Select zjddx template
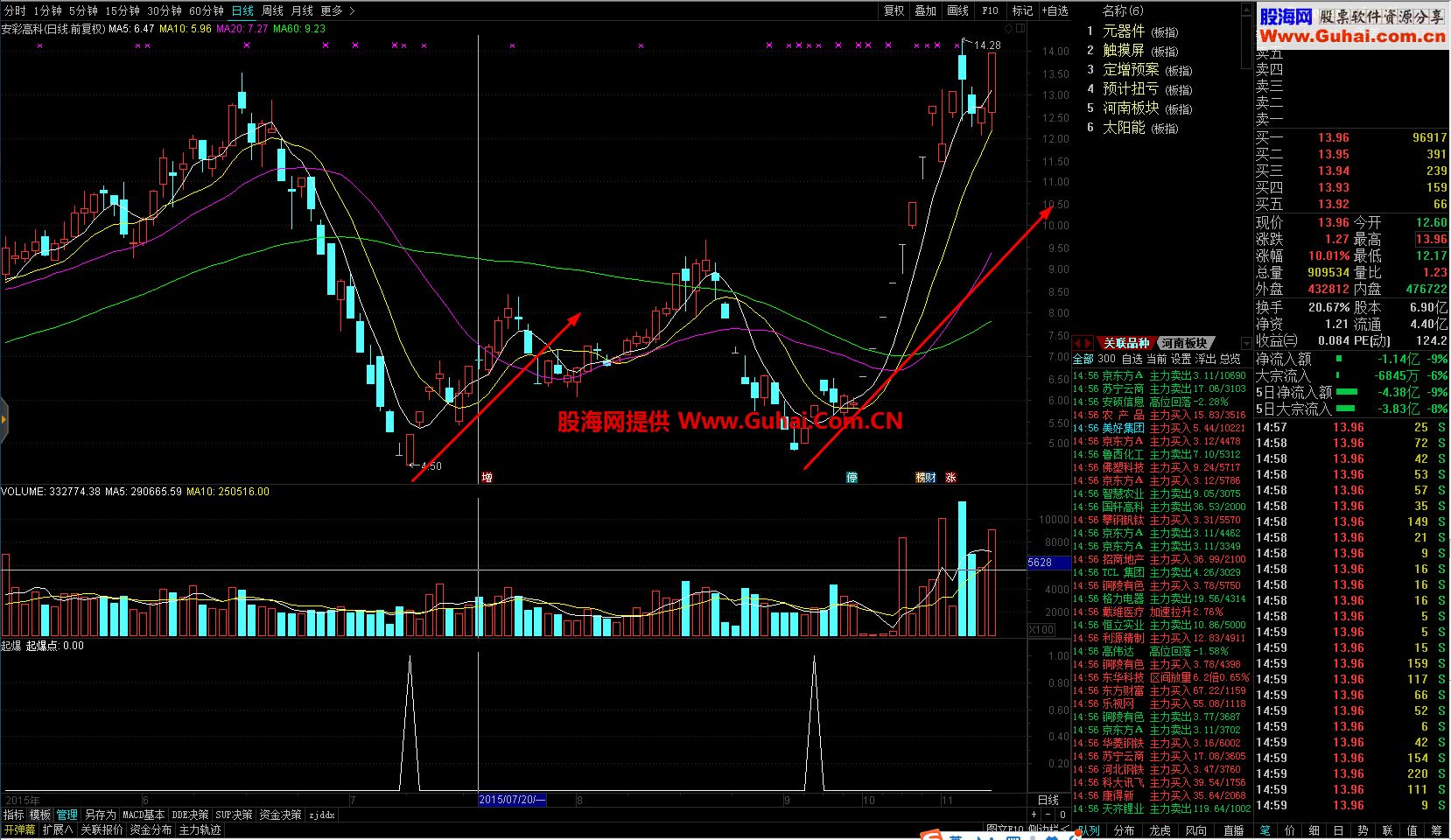The height and width of the screenshot is (840, 1451). (x=321, y=815)
